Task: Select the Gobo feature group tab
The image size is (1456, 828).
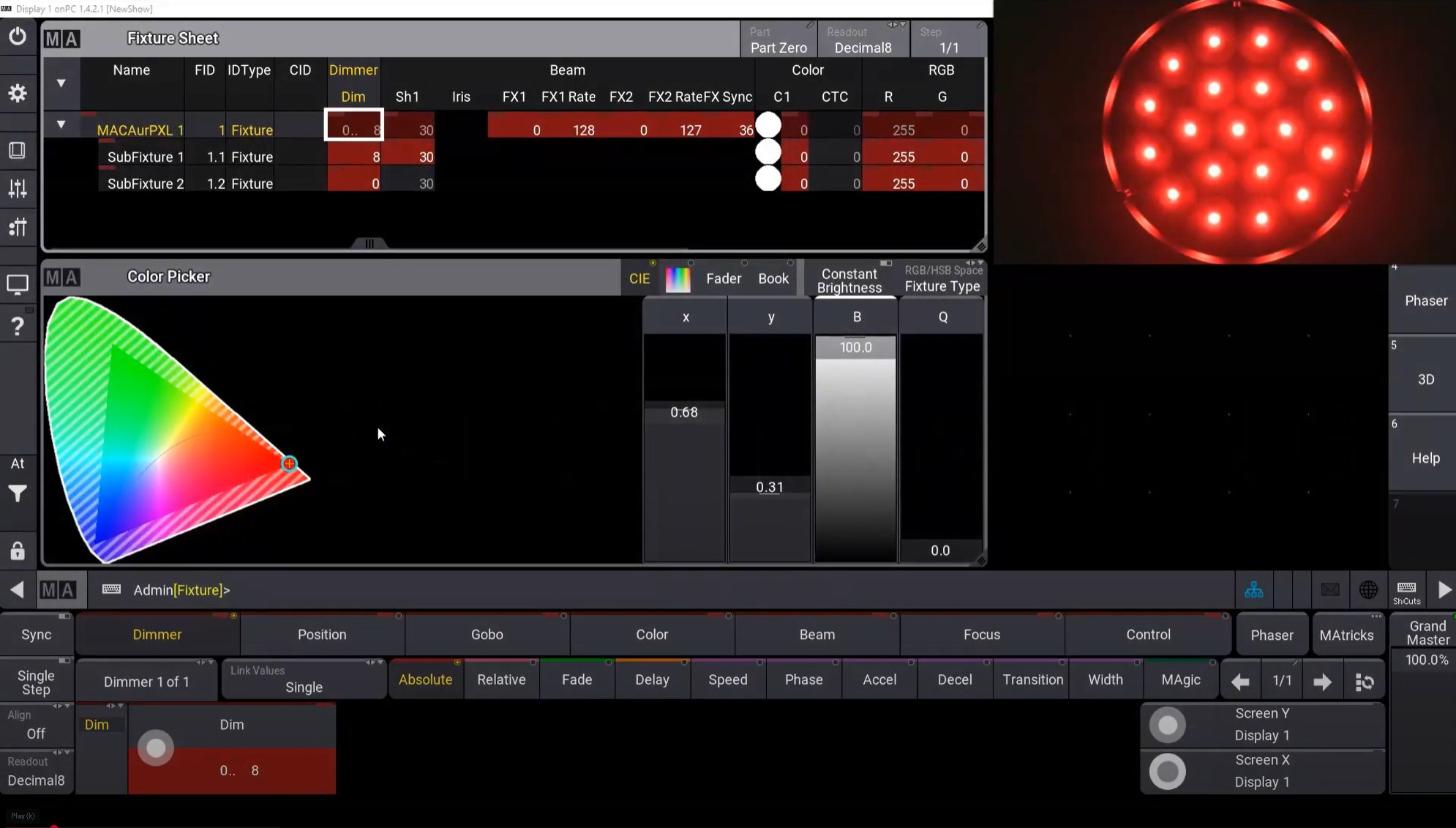Action: pyautogui.click(x=487, y=635)
